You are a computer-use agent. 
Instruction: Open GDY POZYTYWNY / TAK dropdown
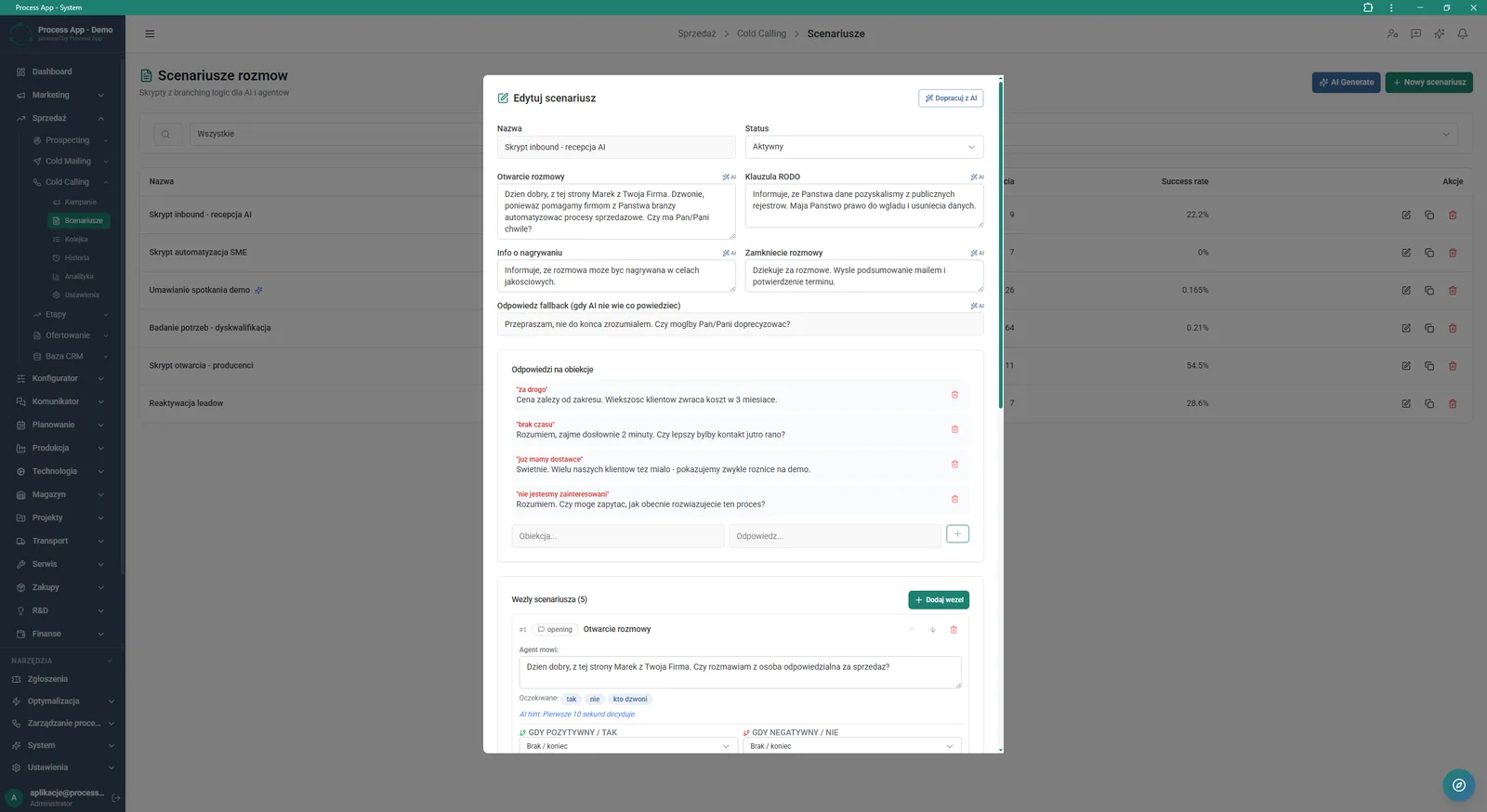pyautogui.click(x=628, y=746)
